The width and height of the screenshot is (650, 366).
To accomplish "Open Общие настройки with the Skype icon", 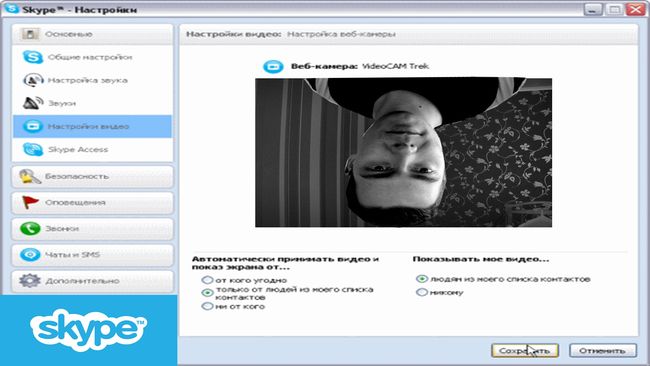I will coord(32,57).
